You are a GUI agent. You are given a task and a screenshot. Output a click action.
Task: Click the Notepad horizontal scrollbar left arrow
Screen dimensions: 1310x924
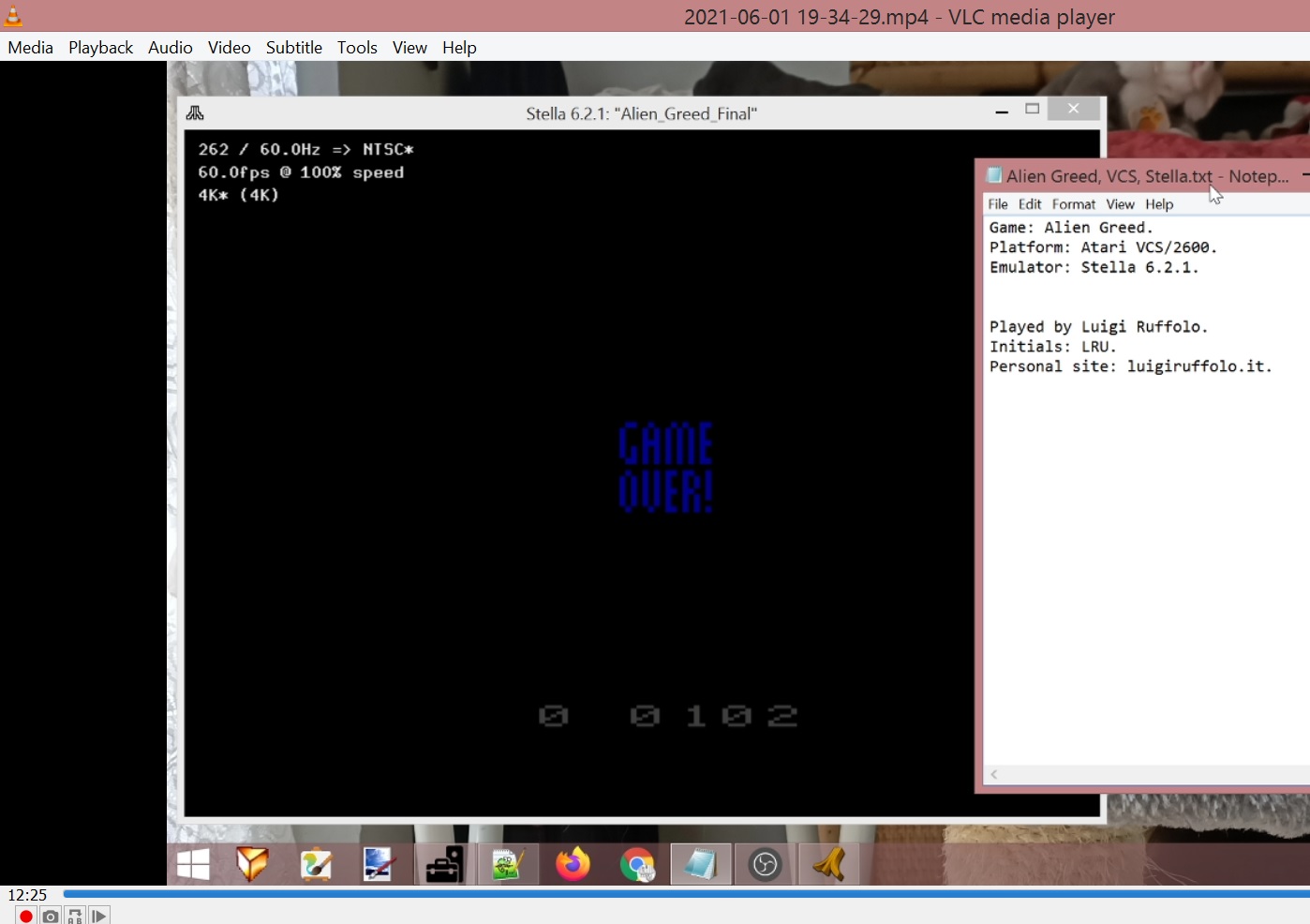994,774
